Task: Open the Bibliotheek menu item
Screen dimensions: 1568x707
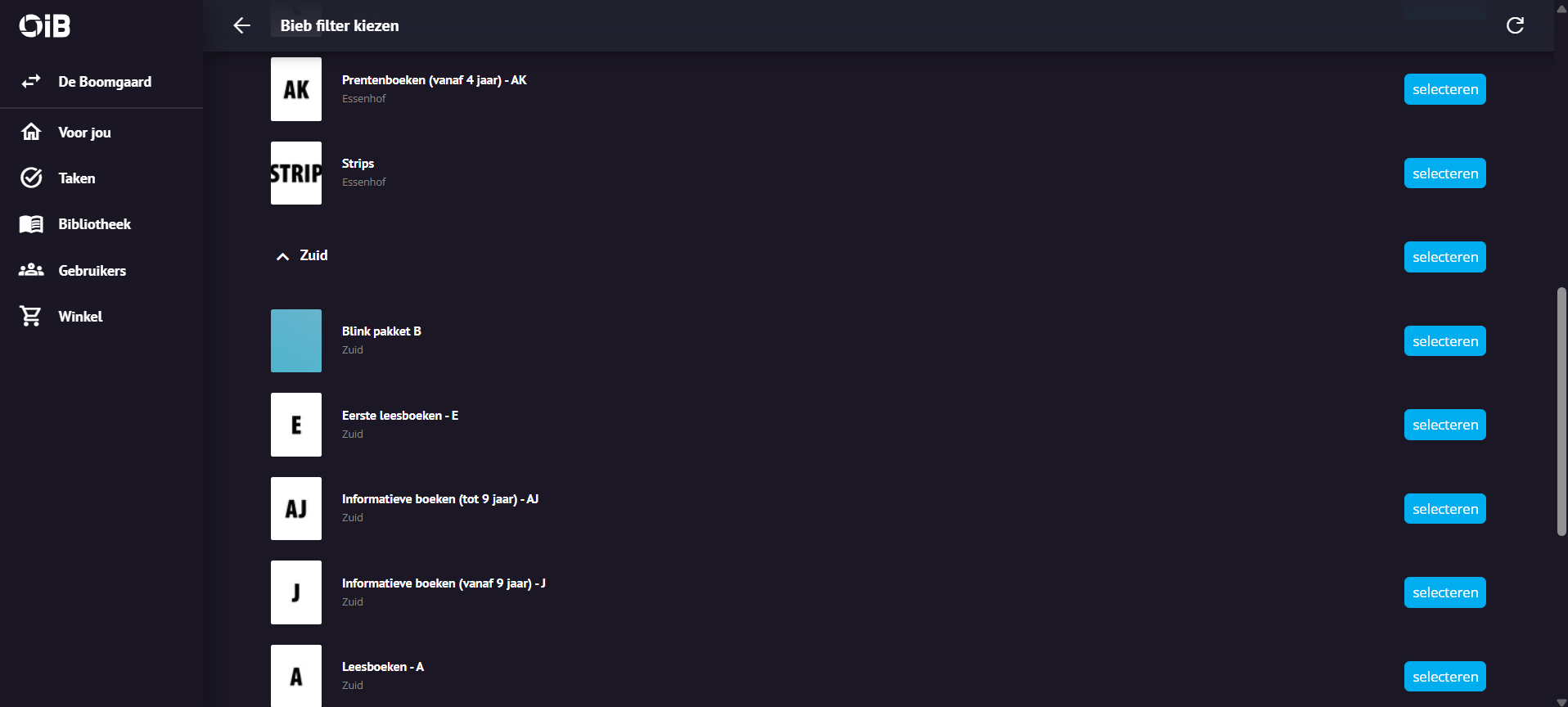Action: click(94, 224)
